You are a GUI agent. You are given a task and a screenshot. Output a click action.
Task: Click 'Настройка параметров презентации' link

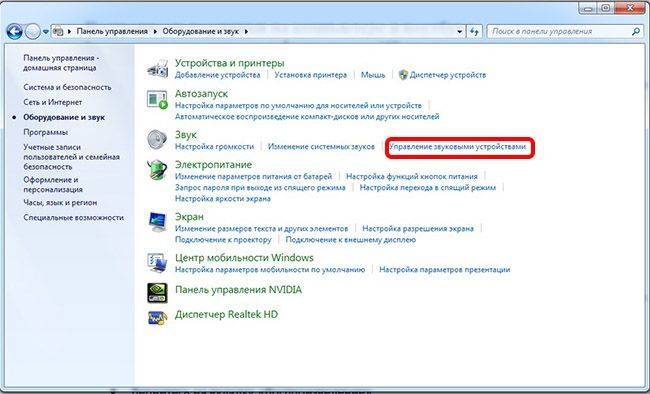(444, 270)
